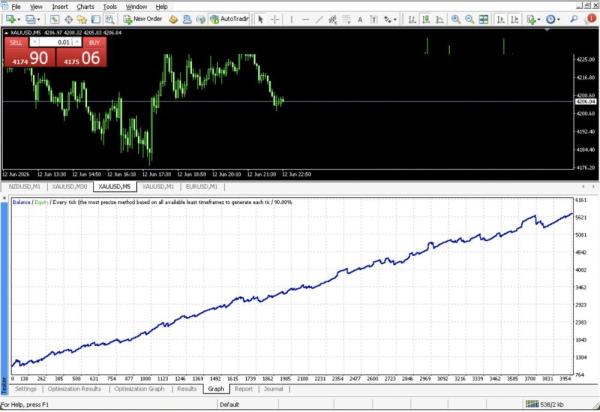
Task: Toggle the Terminal window icon
Action: tap(96, 19)
